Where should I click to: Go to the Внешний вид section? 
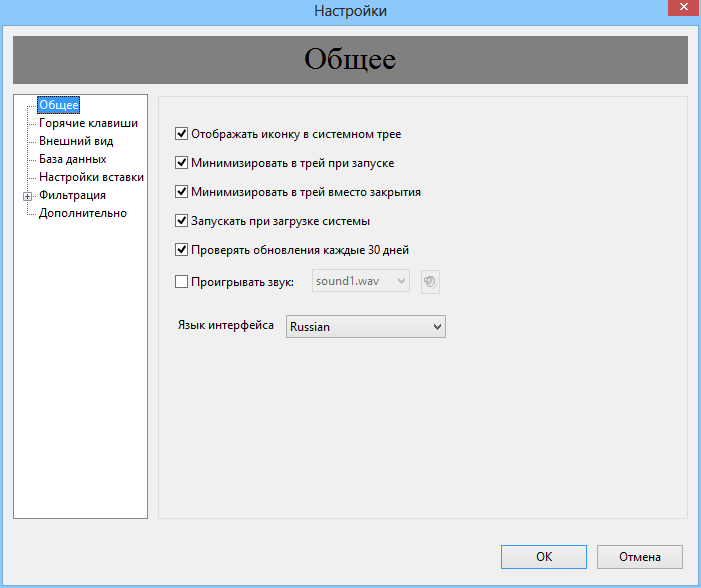pyautogui.click(x=76, y=141)
